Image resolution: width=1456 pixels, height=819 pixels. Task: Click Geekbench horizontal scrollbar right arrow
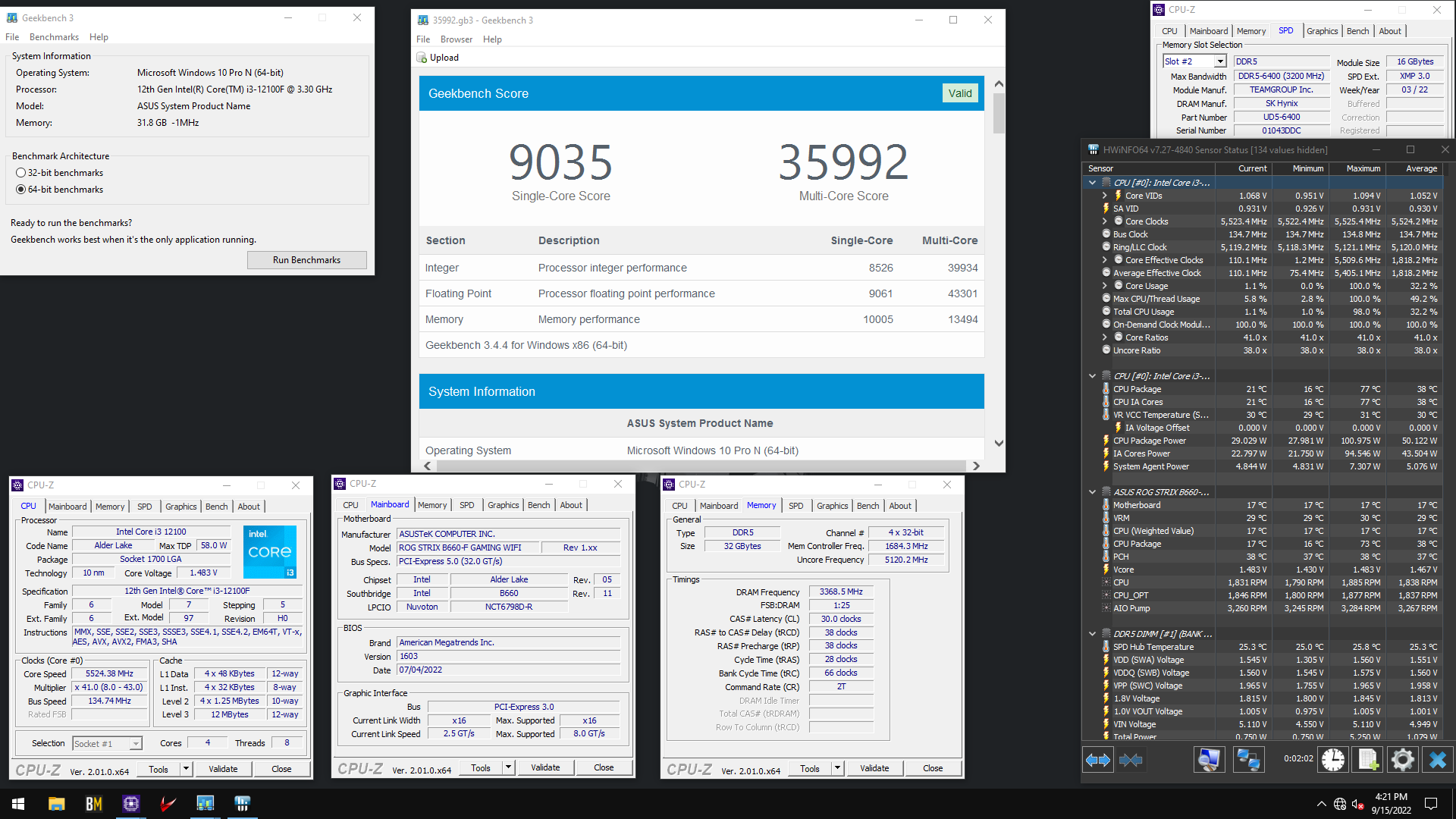point(976,466)
